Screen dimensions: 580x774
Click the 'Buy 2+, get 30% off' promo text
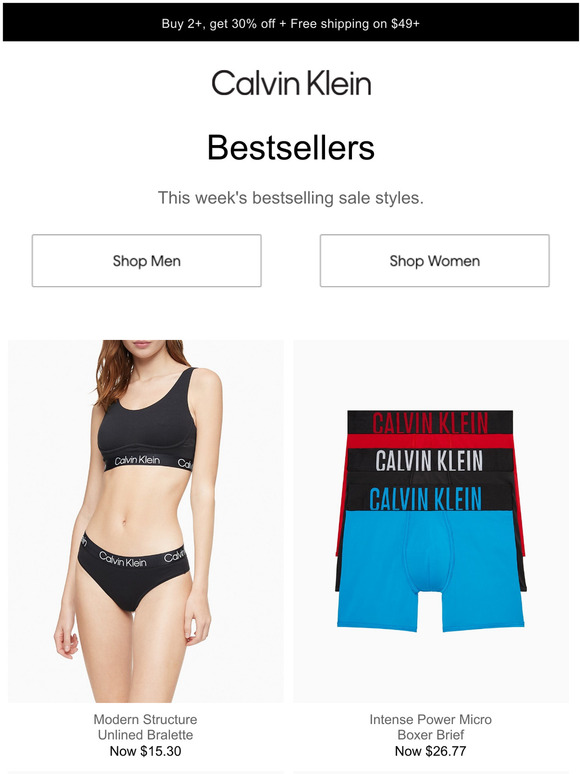218,24
